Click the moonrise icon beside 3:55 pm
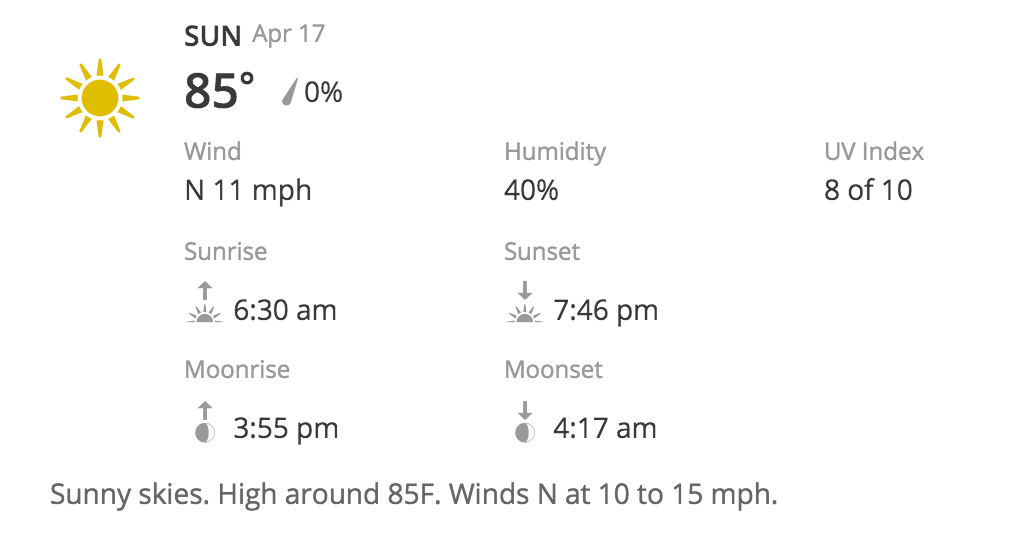The image size is (1014, 538). pyautogui.click(x=204, y=422)
